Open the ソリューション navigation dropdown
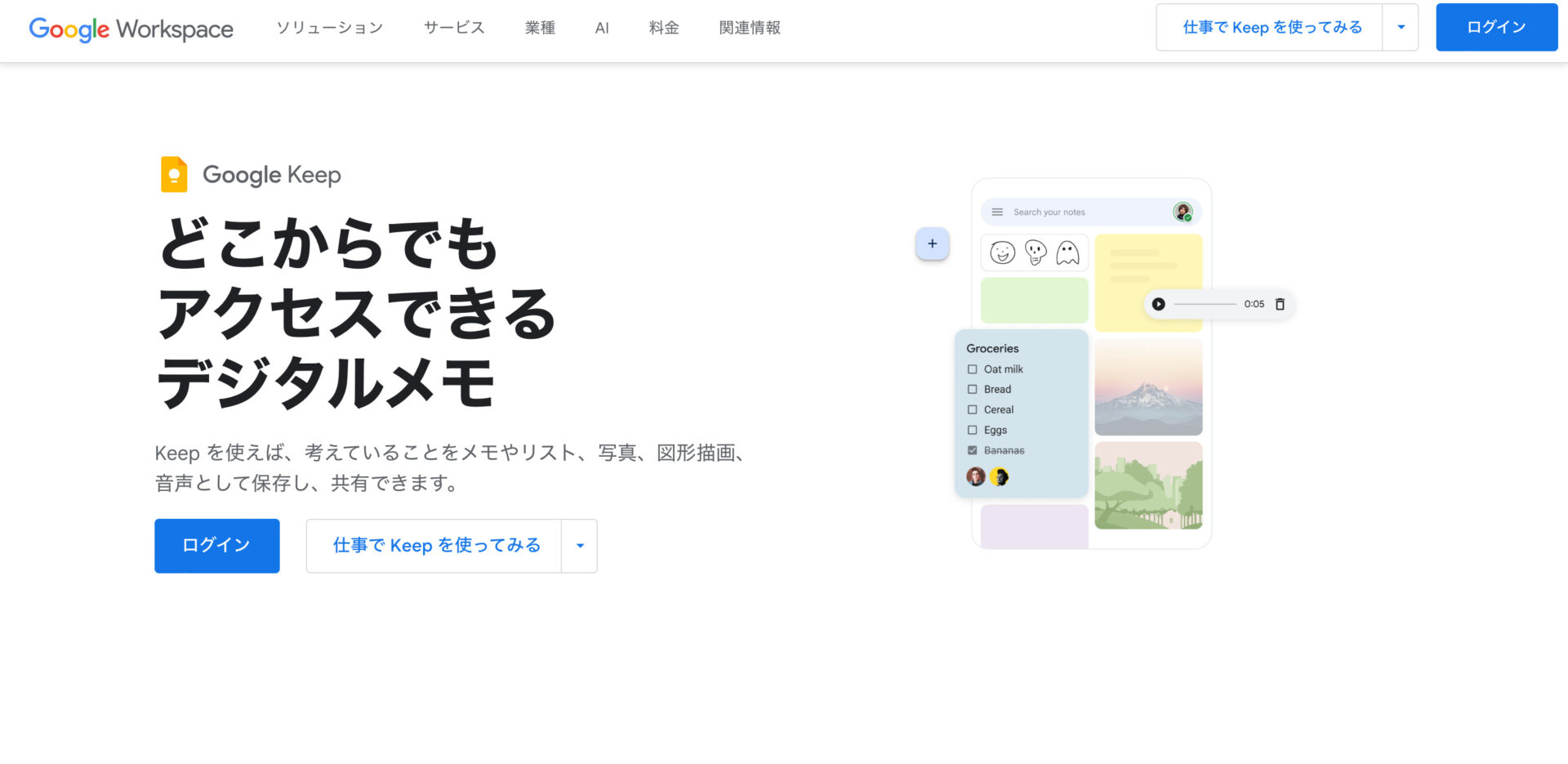Screen dimensions: 1568x764 [329, 28]
